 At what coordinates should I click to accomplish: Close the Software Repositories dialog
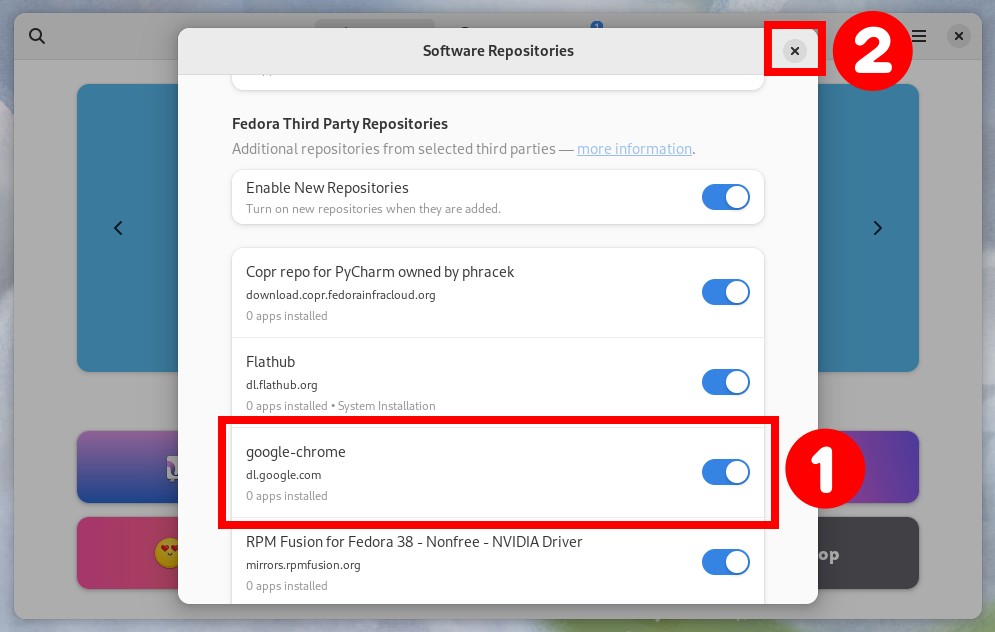tap(794, 51)
